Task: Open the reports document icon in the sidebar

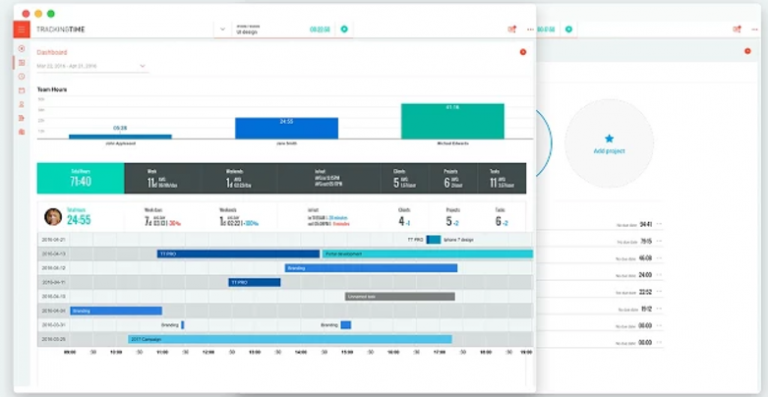Action: (22, 118)
